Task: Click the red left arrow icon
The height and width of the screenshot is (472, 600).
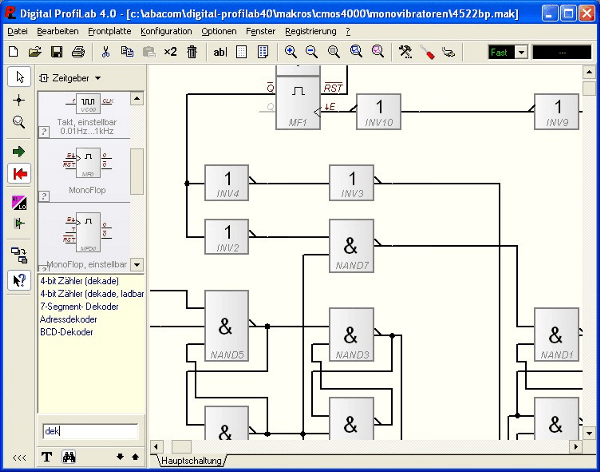Action: pos(20,174)
